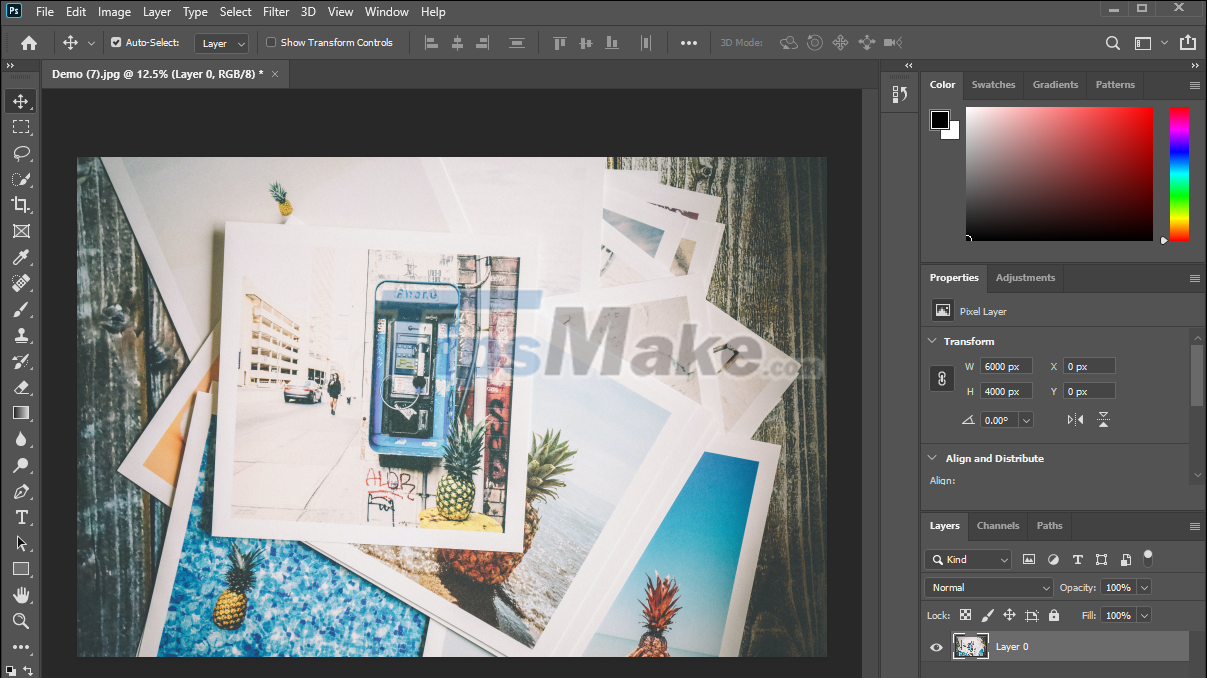Open the History panel icon
Screen dimensions: 1207x678
[x=899, y=94]
